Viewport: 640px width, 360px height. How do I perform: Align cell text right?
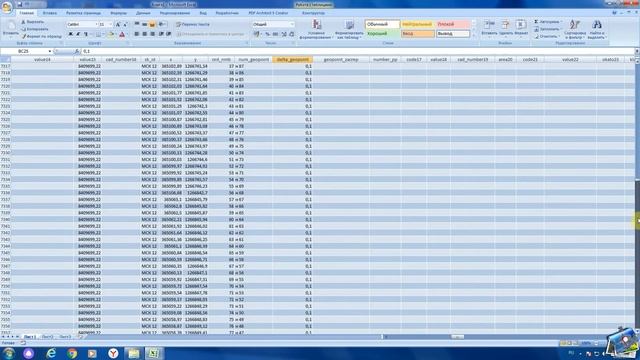[x=152, y=34]
